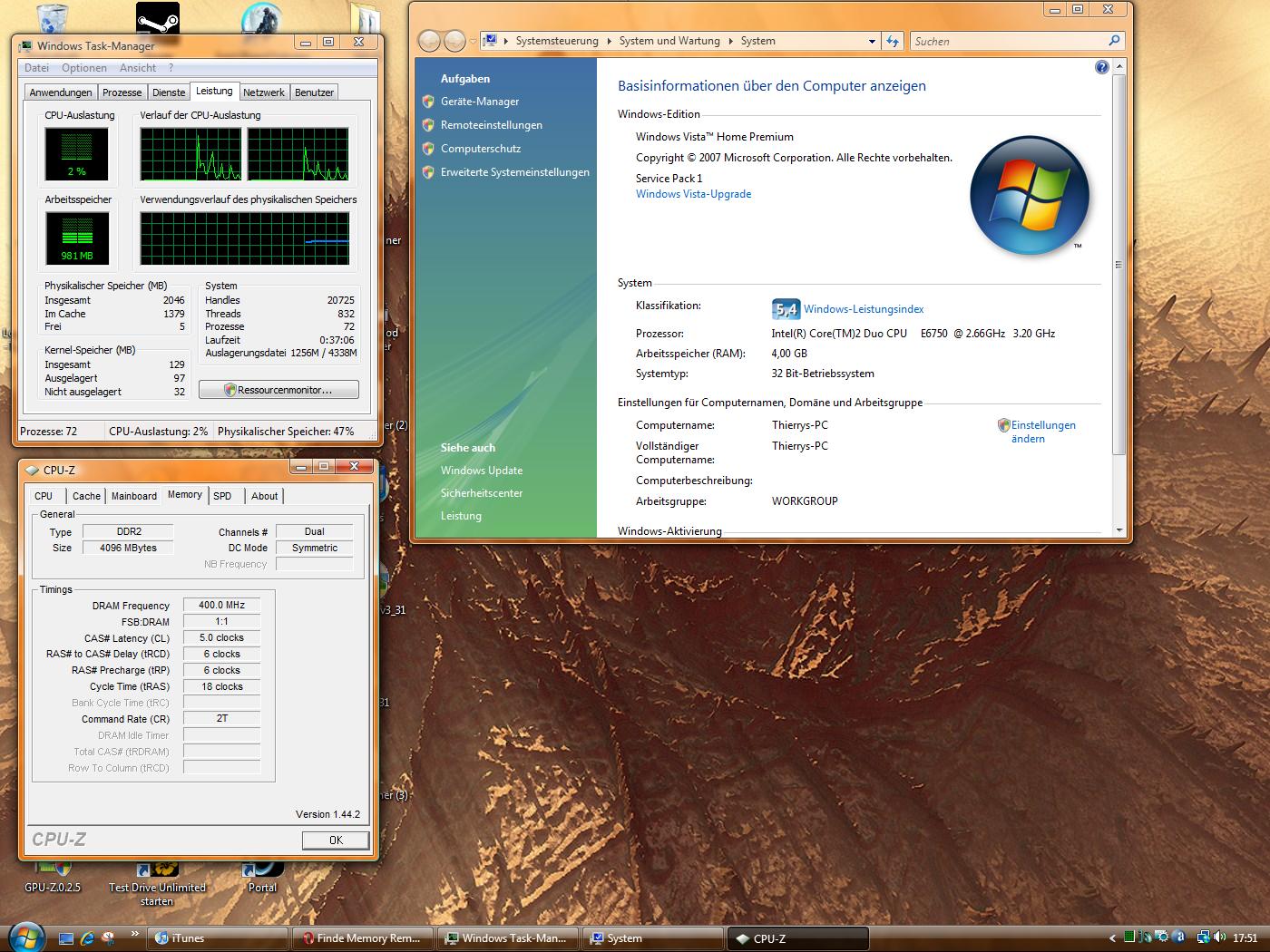This screenshot has height=952, width=1270.
Task: Click the mouse software tray icon
Action: (x=1145, y=937)
